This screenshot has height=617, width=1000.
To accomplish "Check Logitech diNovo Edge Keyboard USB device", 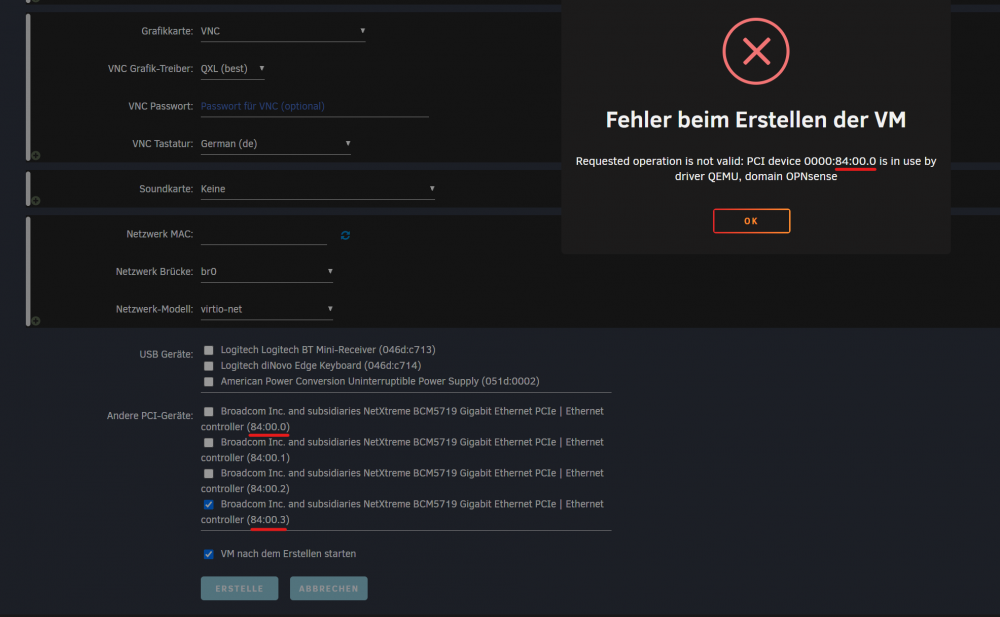I will [x=209, y=366].
